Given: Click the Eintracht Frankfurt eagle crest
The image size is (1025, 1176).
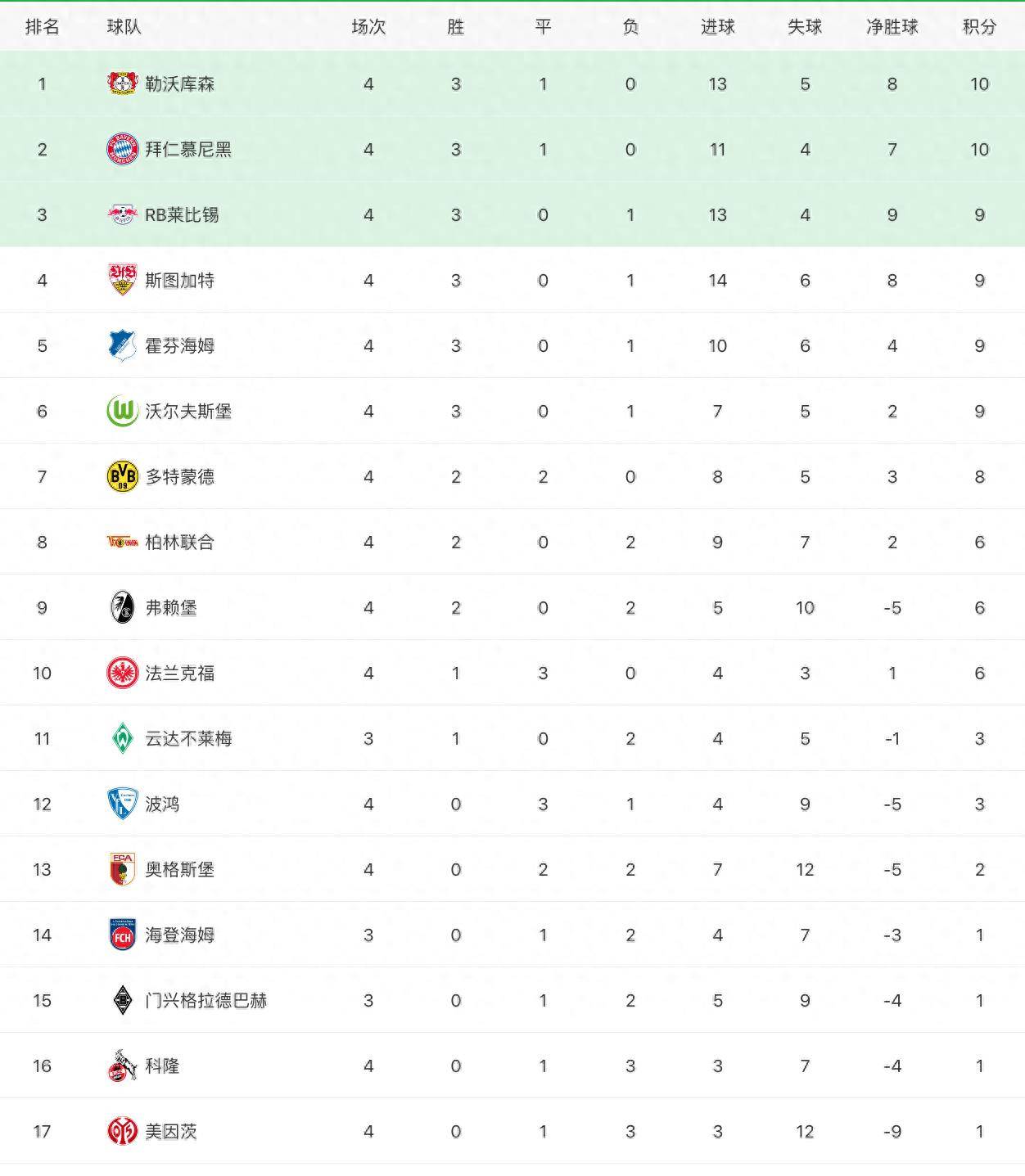Looking at the screenshot, I should pos(123,673).
